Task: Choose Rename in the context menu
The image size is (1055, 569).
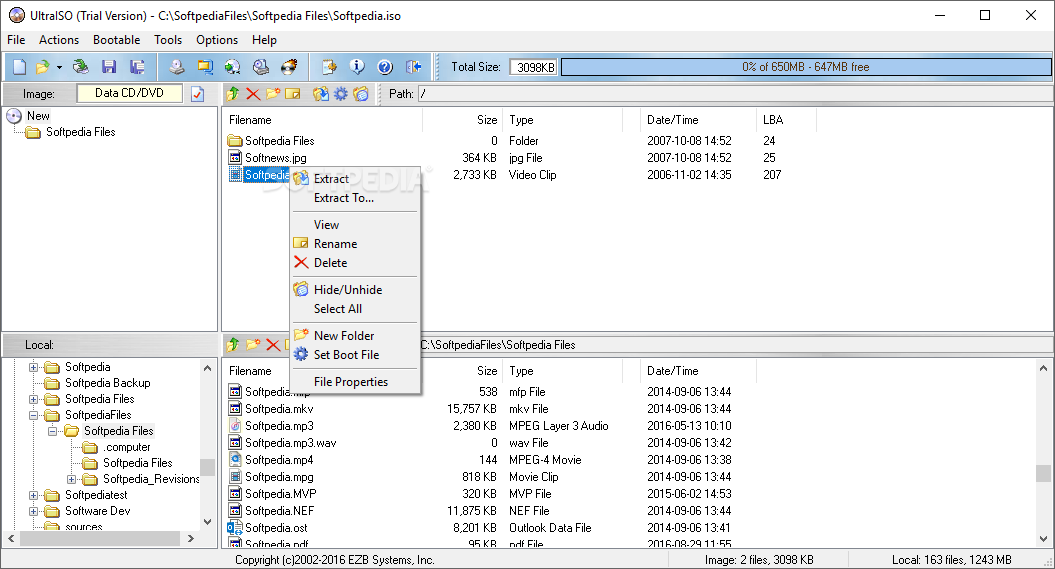Action: 355,243
